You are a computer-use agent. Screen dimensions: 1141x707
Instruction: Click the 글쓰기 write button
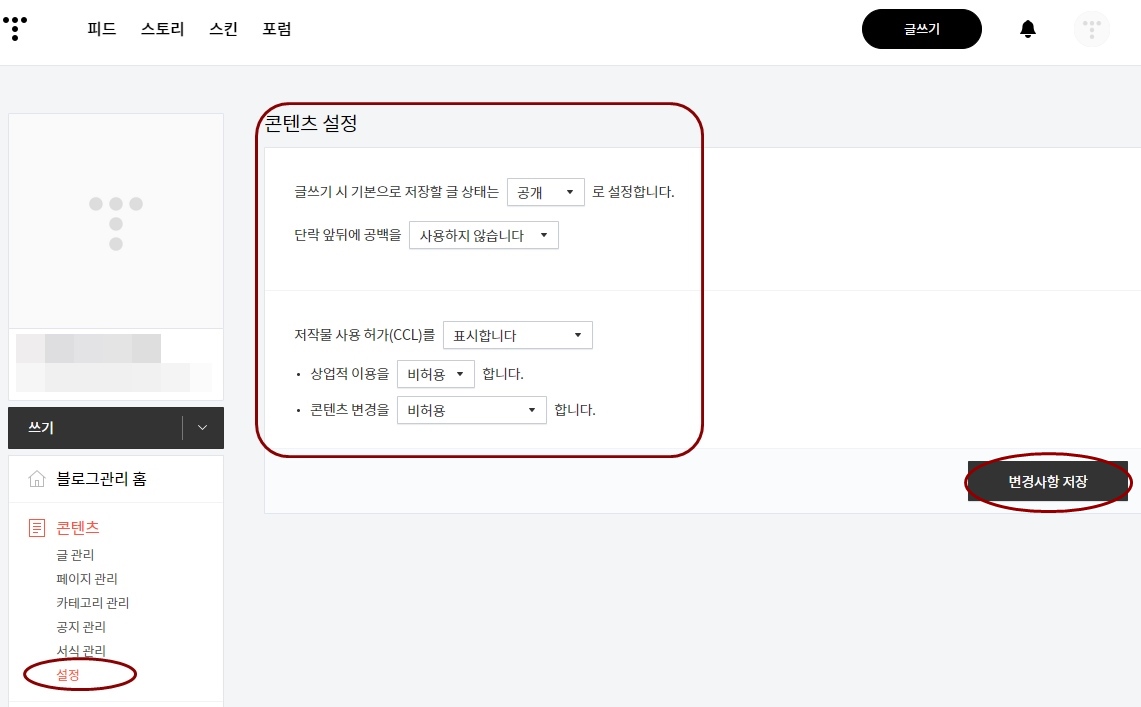click(921, 29)
